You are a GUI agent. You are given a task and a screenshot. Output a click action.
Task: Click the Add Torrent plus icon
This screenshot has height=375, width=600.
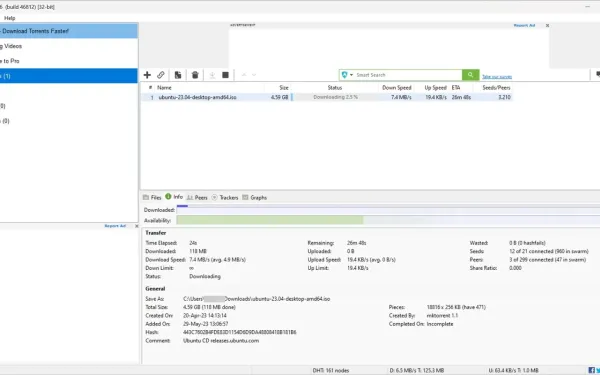pyautogui.click(x=147, y=75)
